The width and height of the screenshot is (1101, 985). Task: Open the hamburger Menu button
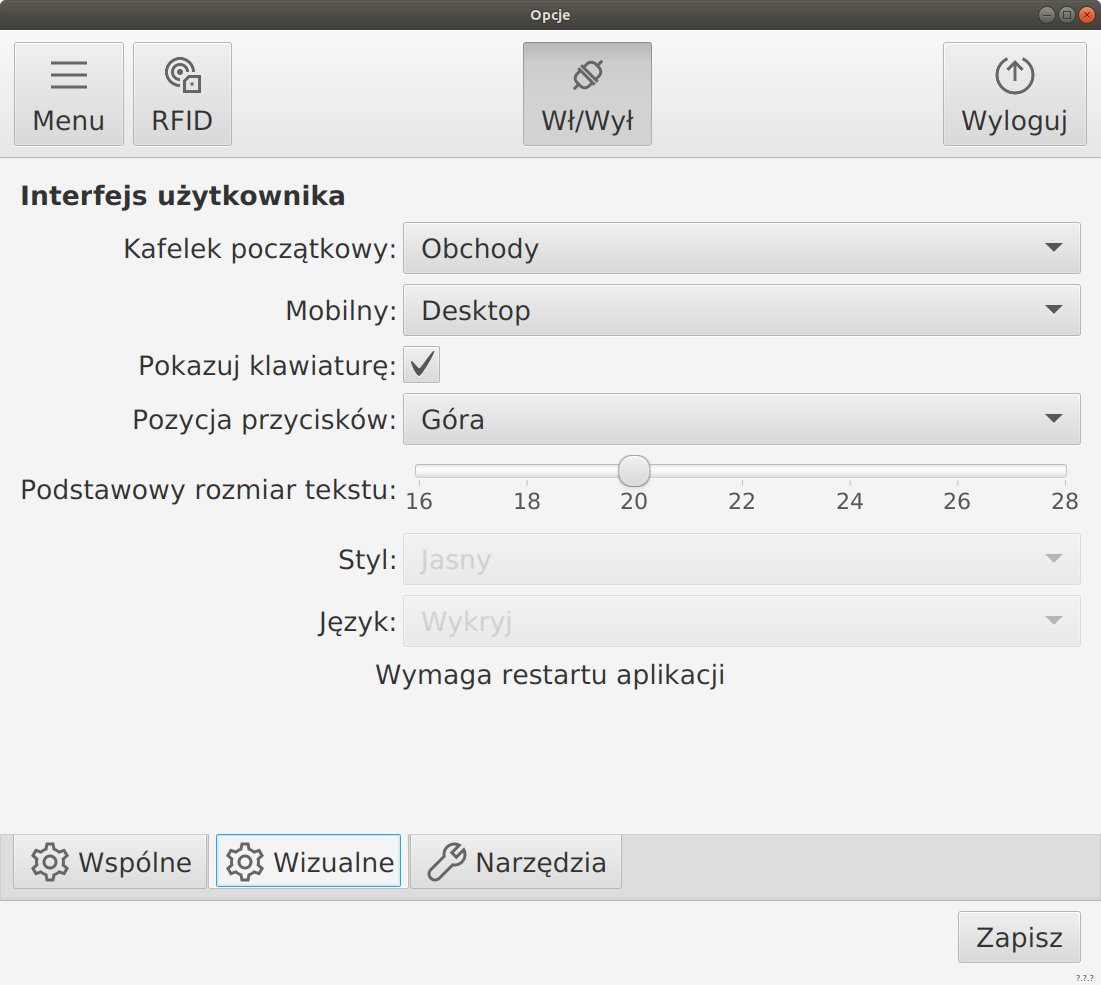(x=68, y=94)
